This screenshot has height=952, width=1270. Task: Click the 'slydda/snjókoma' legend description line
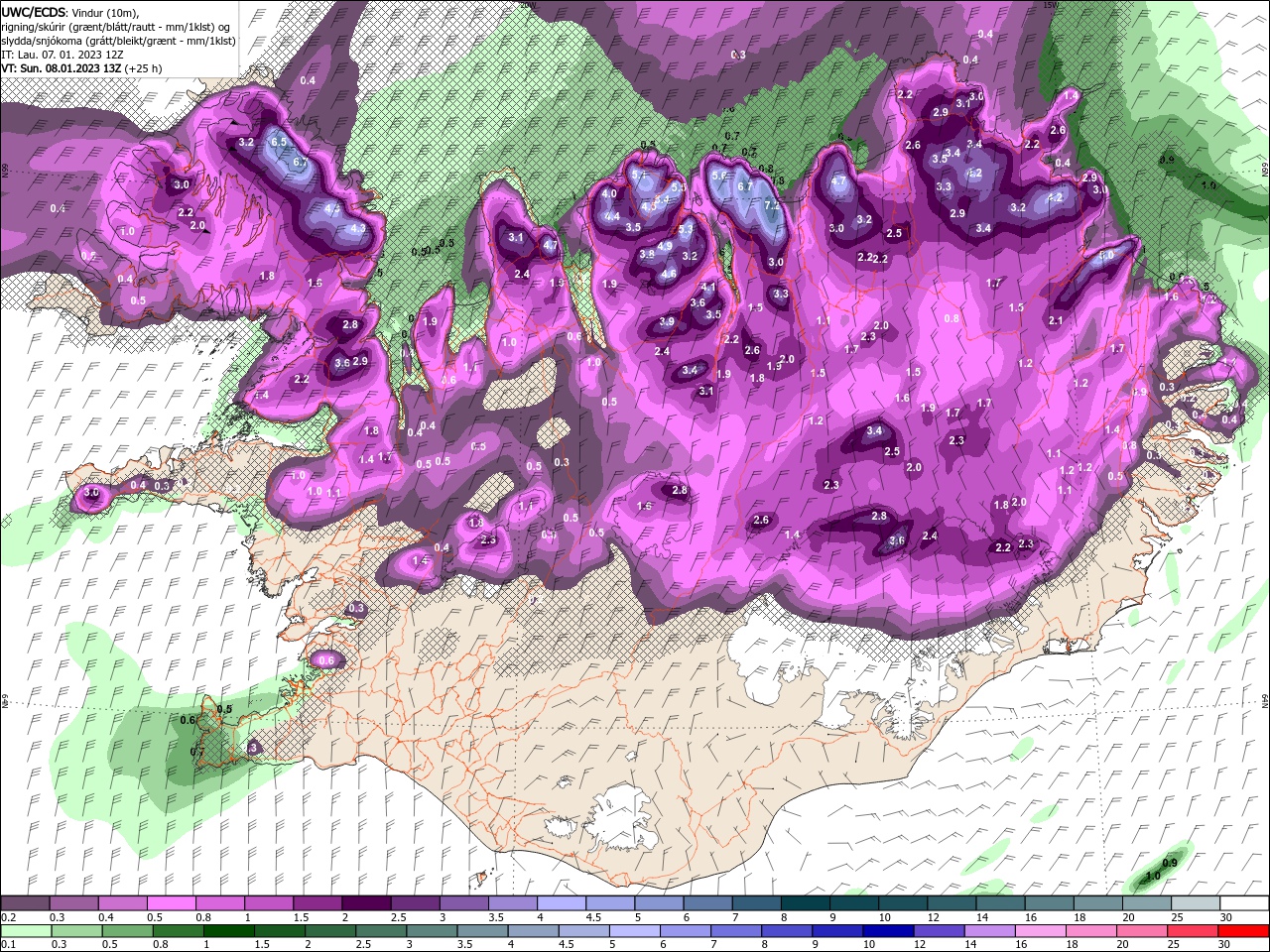point(118,41)
